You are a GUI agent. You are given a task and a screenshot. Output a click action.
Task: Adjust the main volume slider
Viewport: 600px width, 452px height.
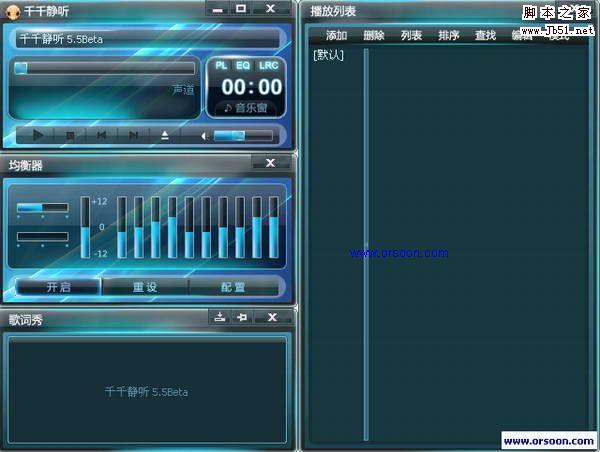click(x=243, y=136)
